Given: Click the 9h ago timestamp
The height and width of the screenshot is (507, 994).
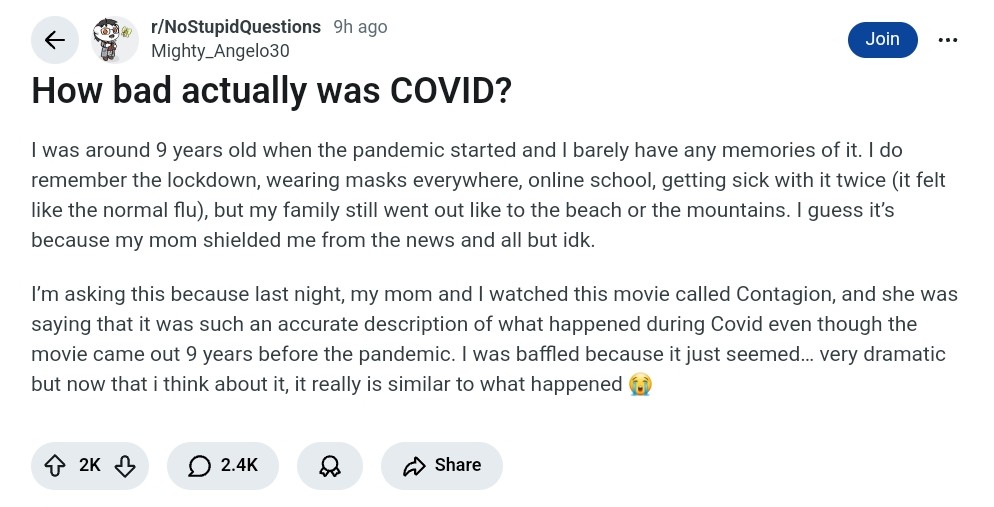Looking at the screenshot, I should pos(360,27).
